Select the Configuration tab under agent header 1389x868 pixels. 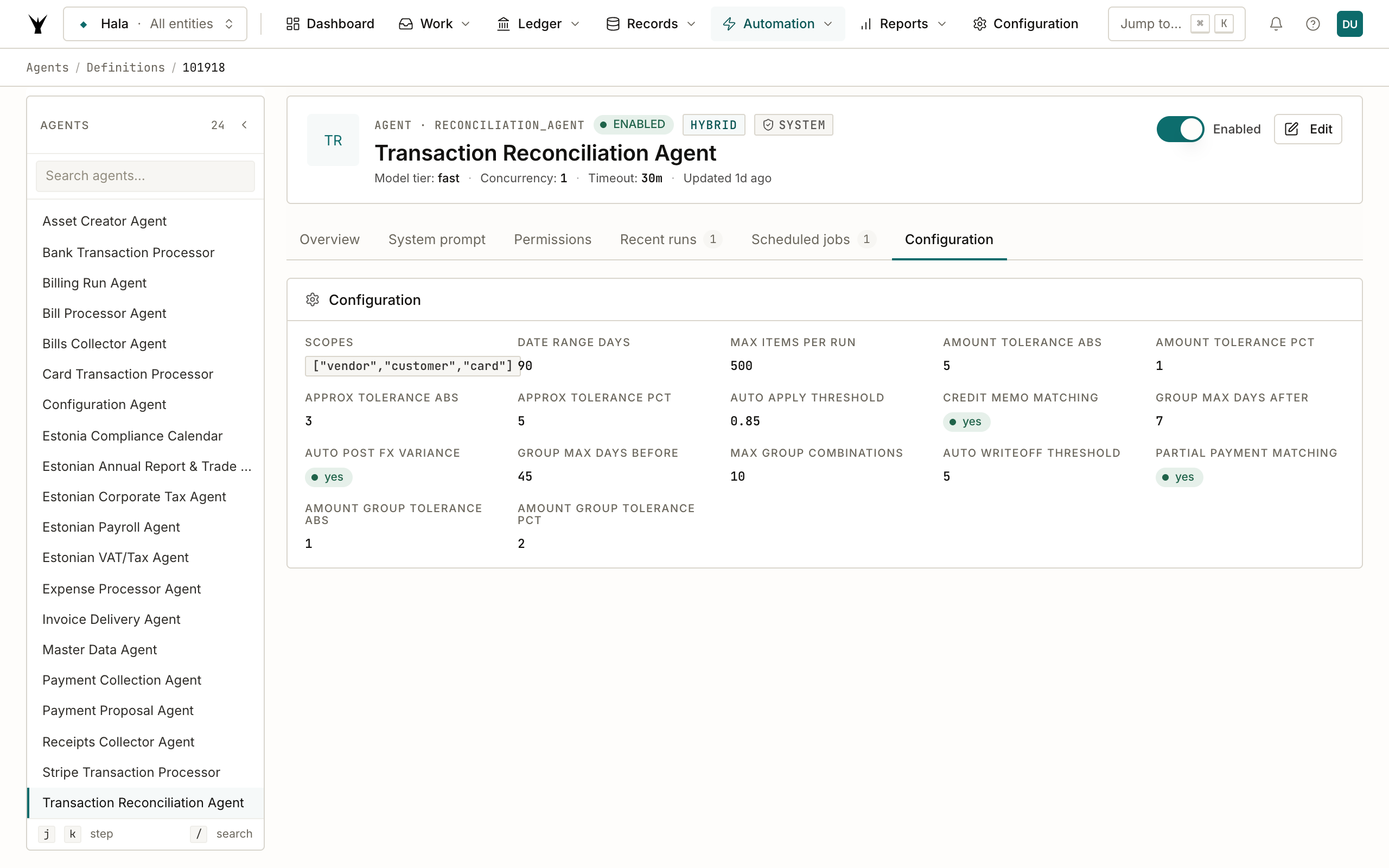pos(949,239)
